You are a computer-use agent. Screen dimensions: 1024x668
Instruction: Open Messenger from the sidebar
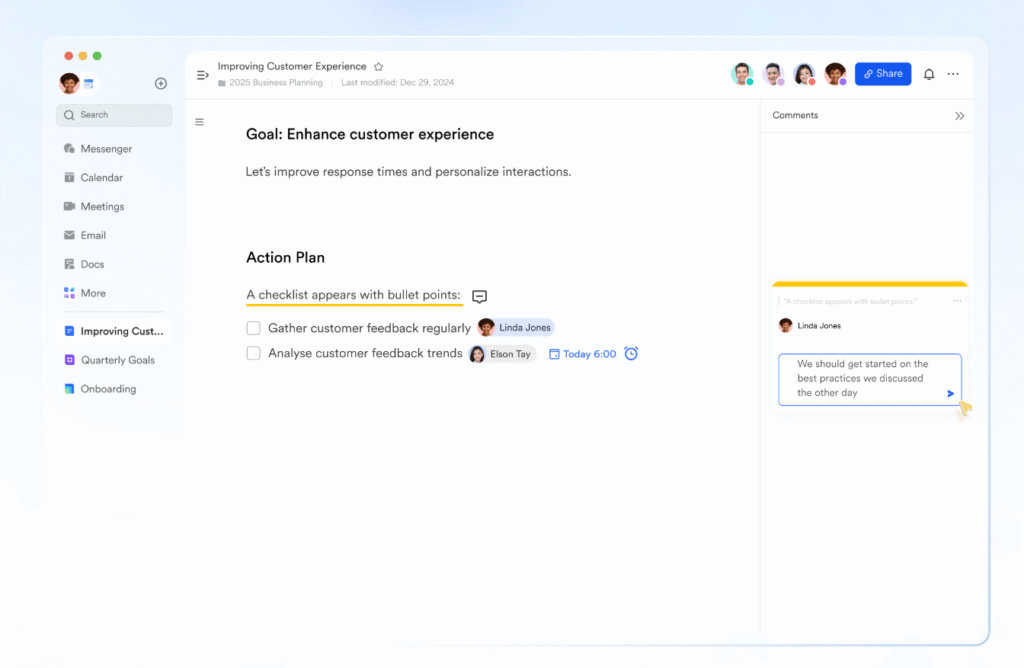[105, 149]
